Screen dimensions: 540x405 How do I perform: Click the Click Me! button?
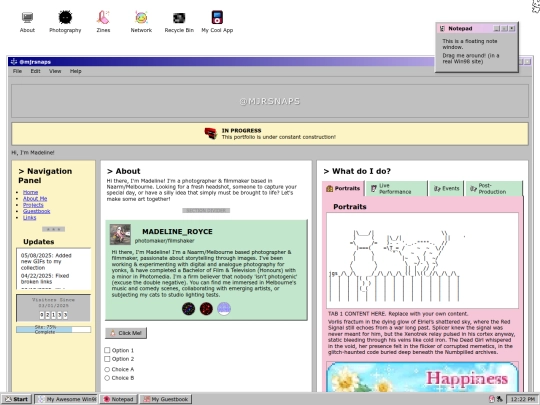pos(126,333)
